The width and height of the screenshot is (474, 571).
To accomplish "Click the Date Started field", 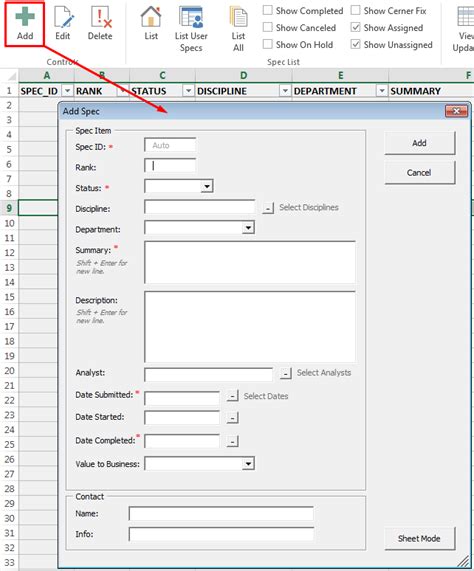I will tap(182, 418).
